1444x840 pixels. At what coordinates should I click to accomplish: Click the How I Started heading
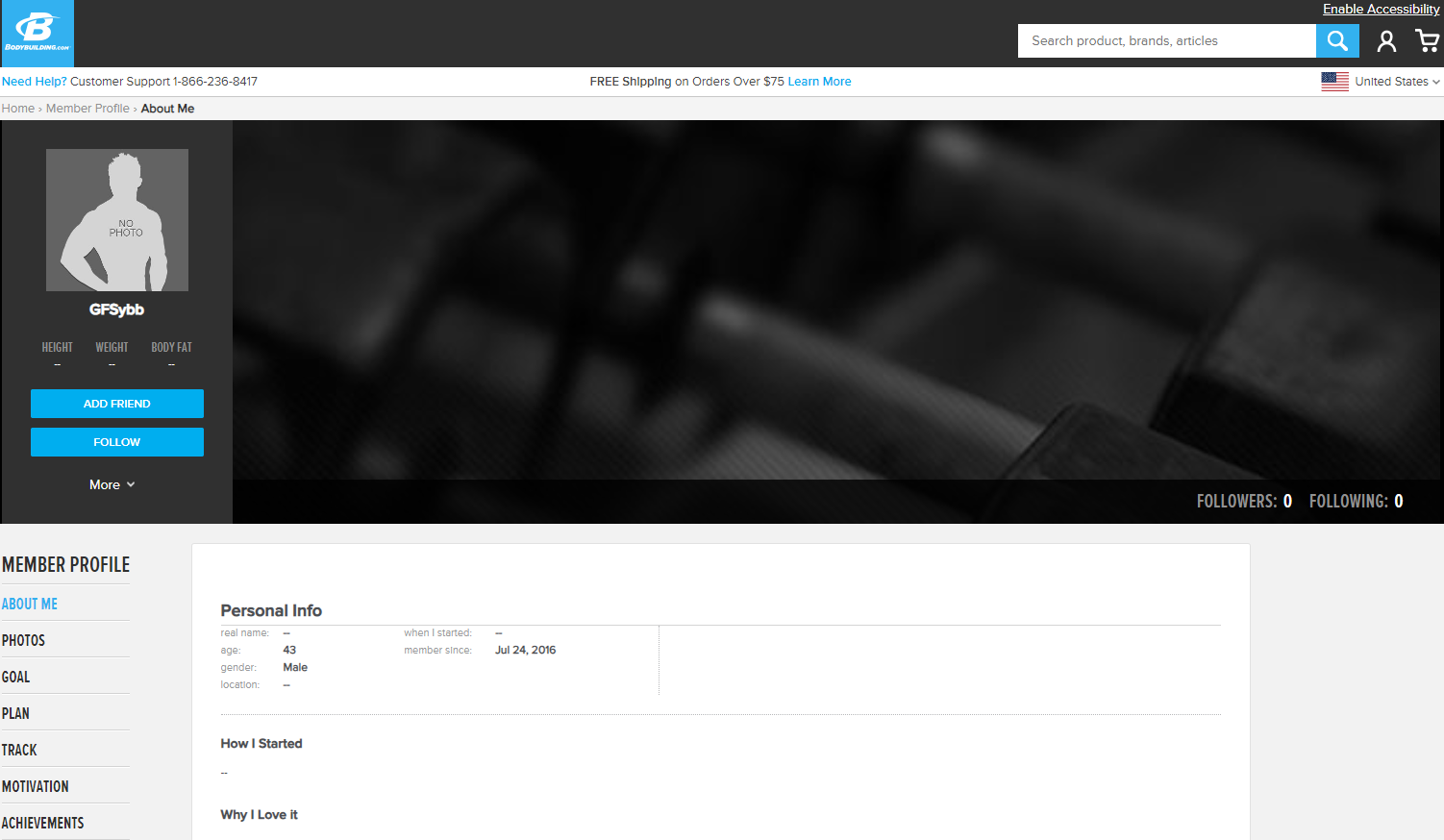pos(261,744)
